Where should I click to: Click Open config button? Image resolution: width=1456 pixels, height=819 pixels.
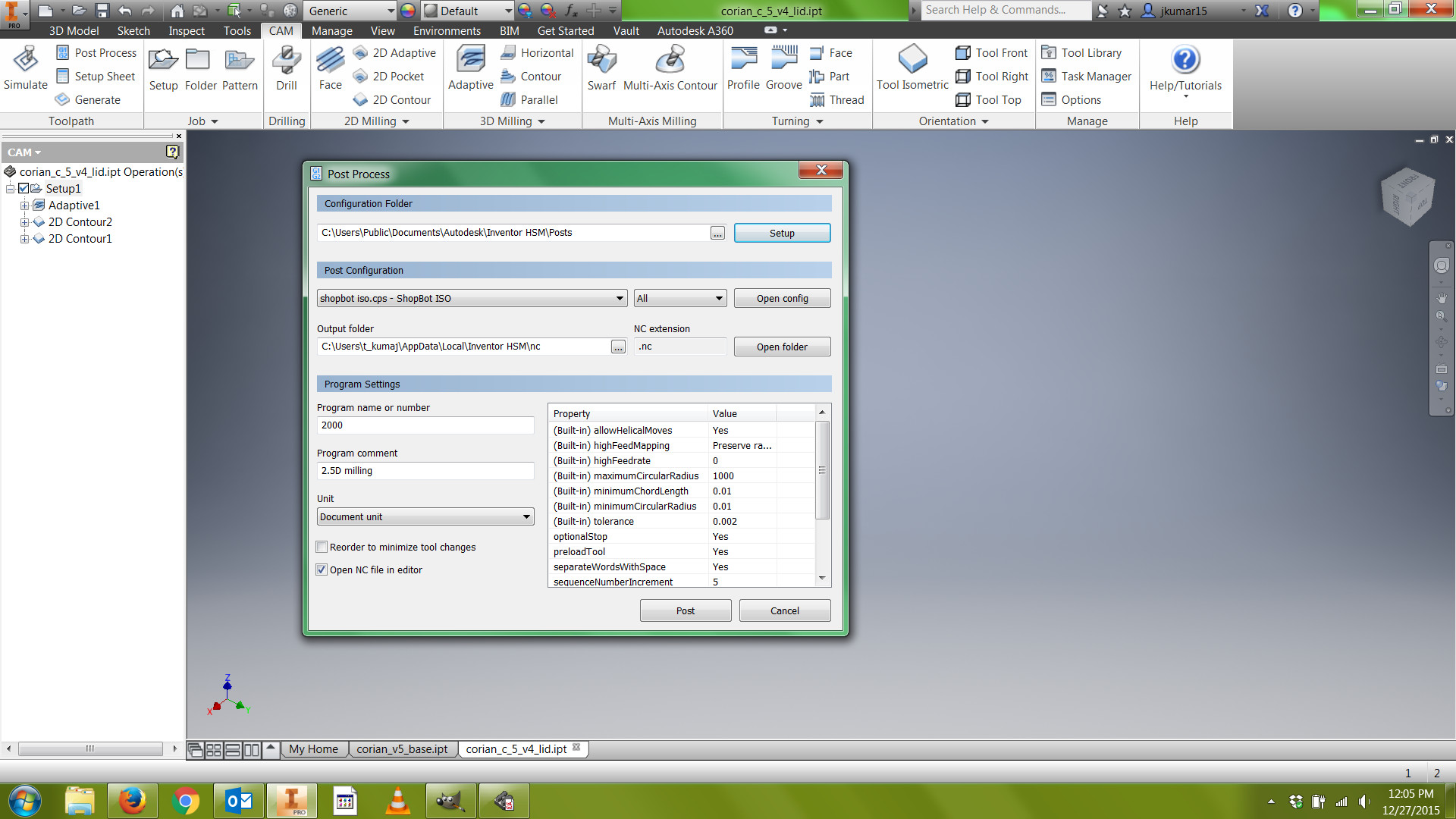coord(782,299)
